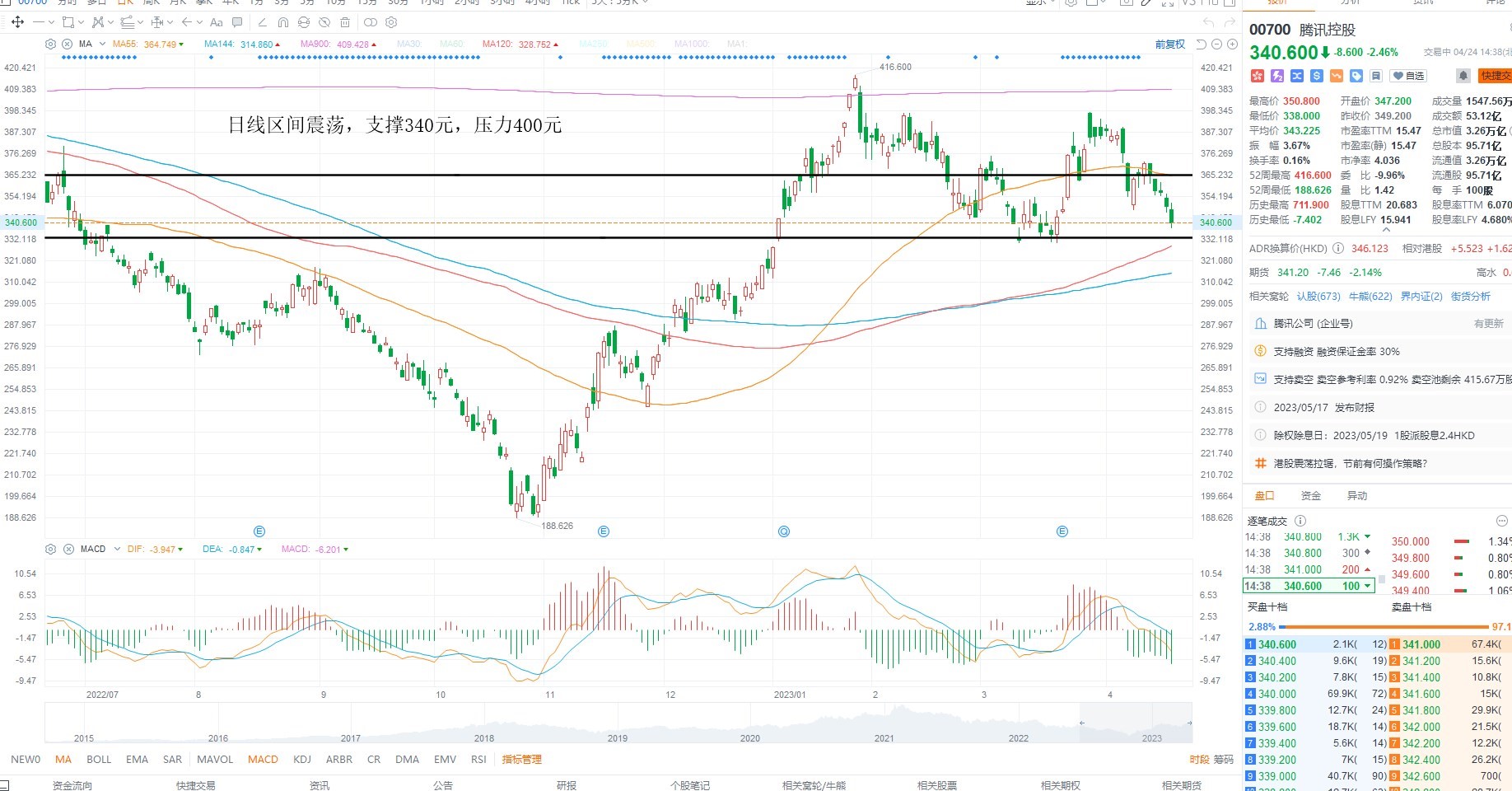Toggle 自选 watchlist heart button
Viewport: 1512px width, 791px height.
[1409, 76]
